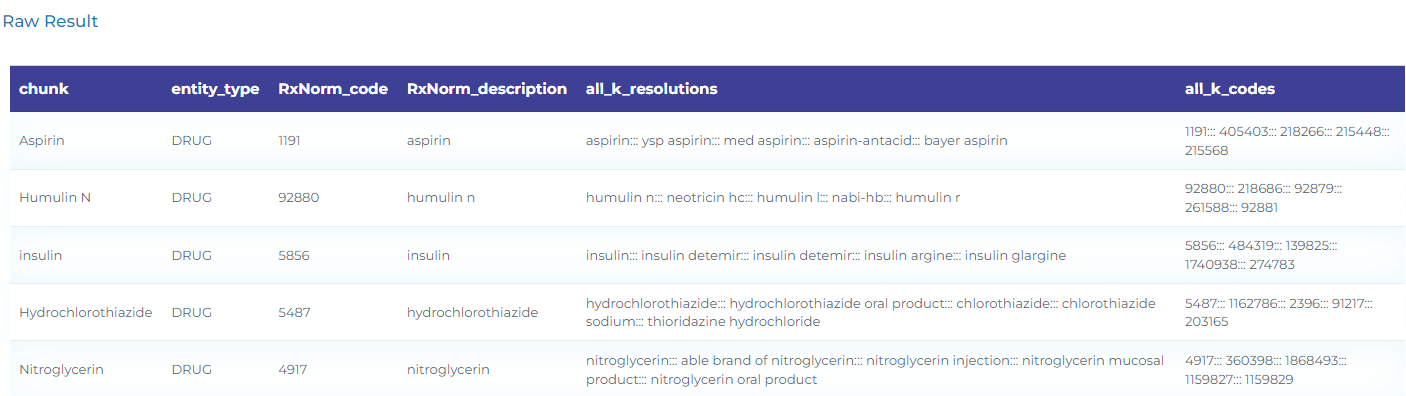Click the Aspirin chunk cell
Screen dimensions: 1406x396
coord(42,141)
